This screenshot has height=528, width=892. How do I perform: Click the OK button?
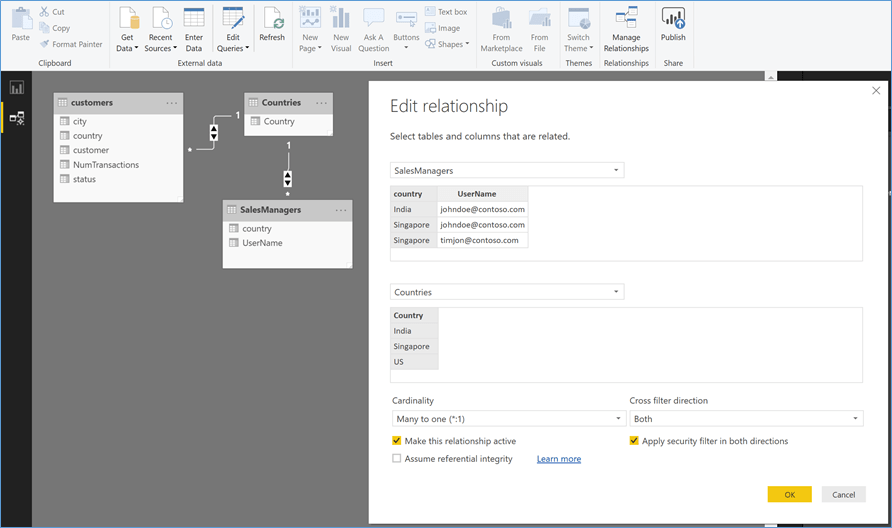coord(789,494)
